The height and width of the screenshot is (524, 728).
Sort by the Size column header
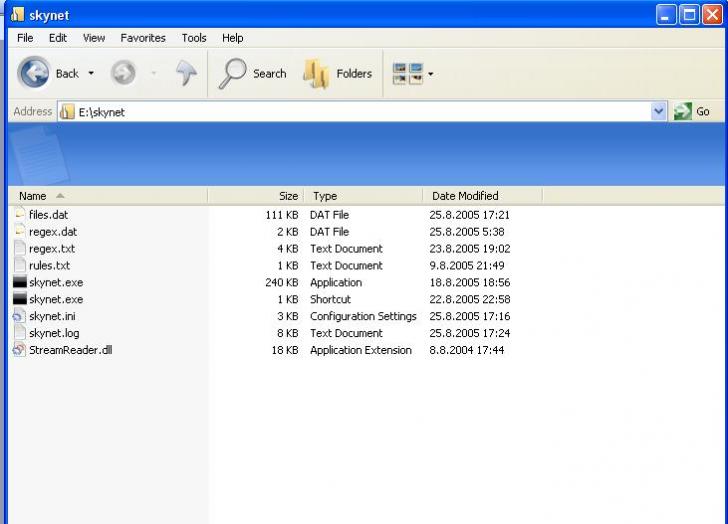256,196
